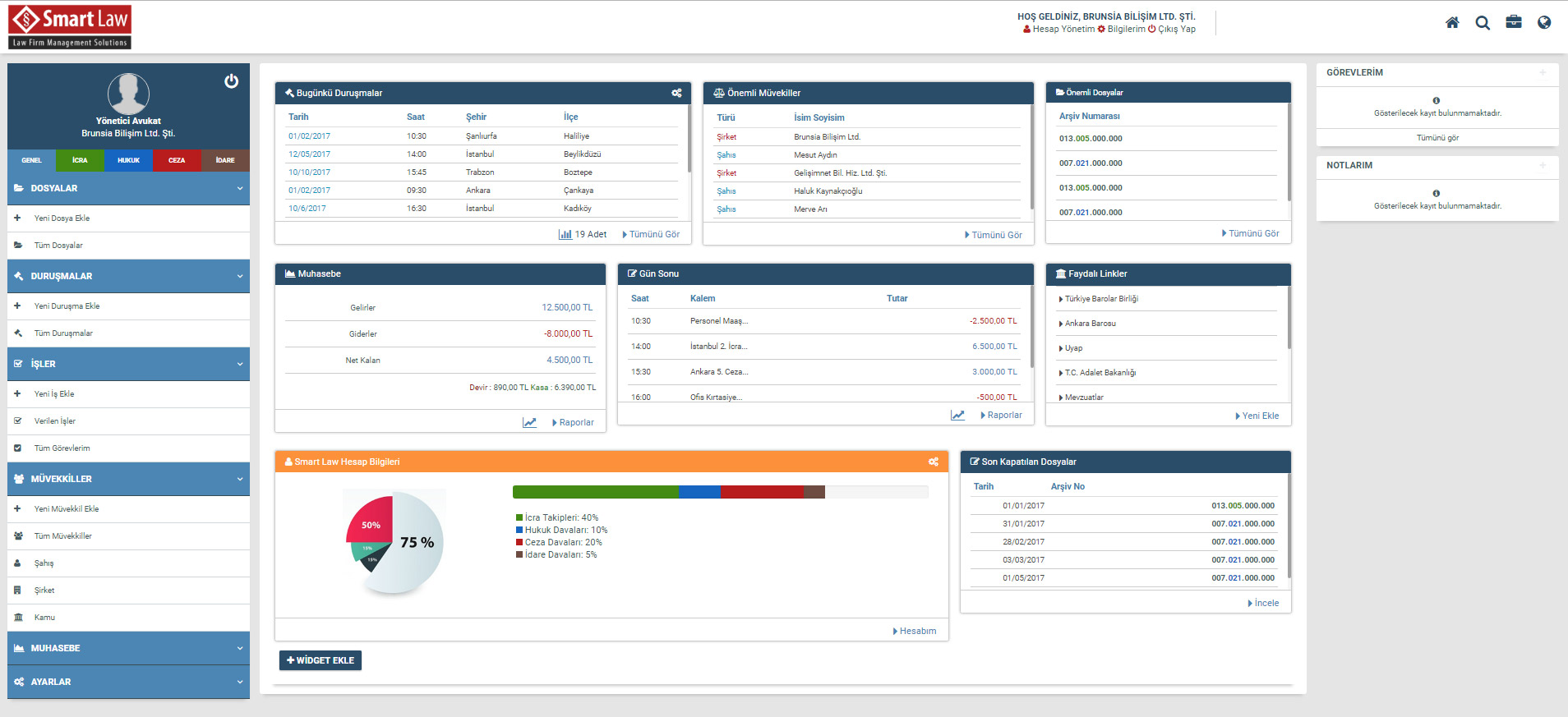The height and width of the screenshot is (717, 1568).
Task: Click folder icon next to Tüm Dosyalar
Action: click(18, 245)
